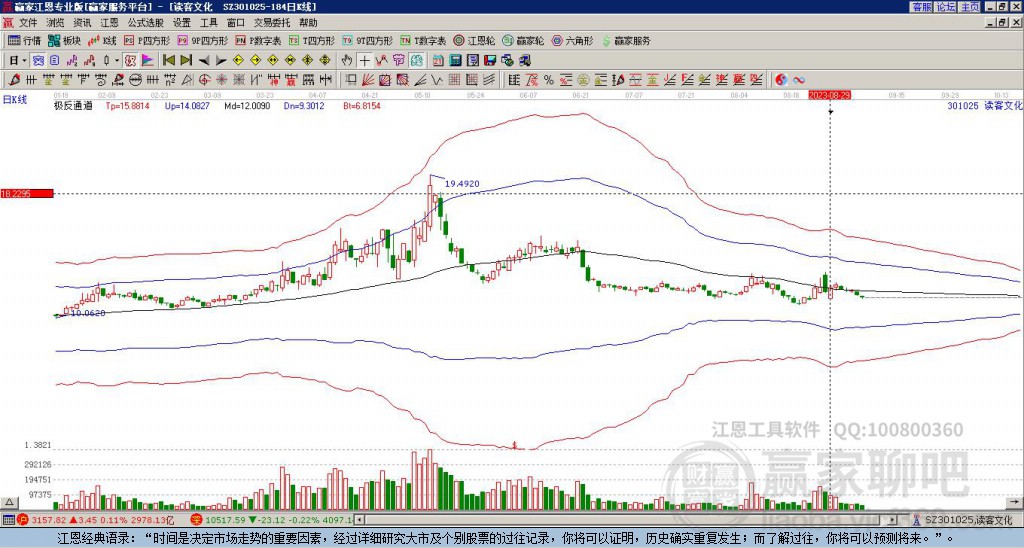The image size is (1024, 548).
Task: Click the 19.4920 high price label
Action: 462,184
